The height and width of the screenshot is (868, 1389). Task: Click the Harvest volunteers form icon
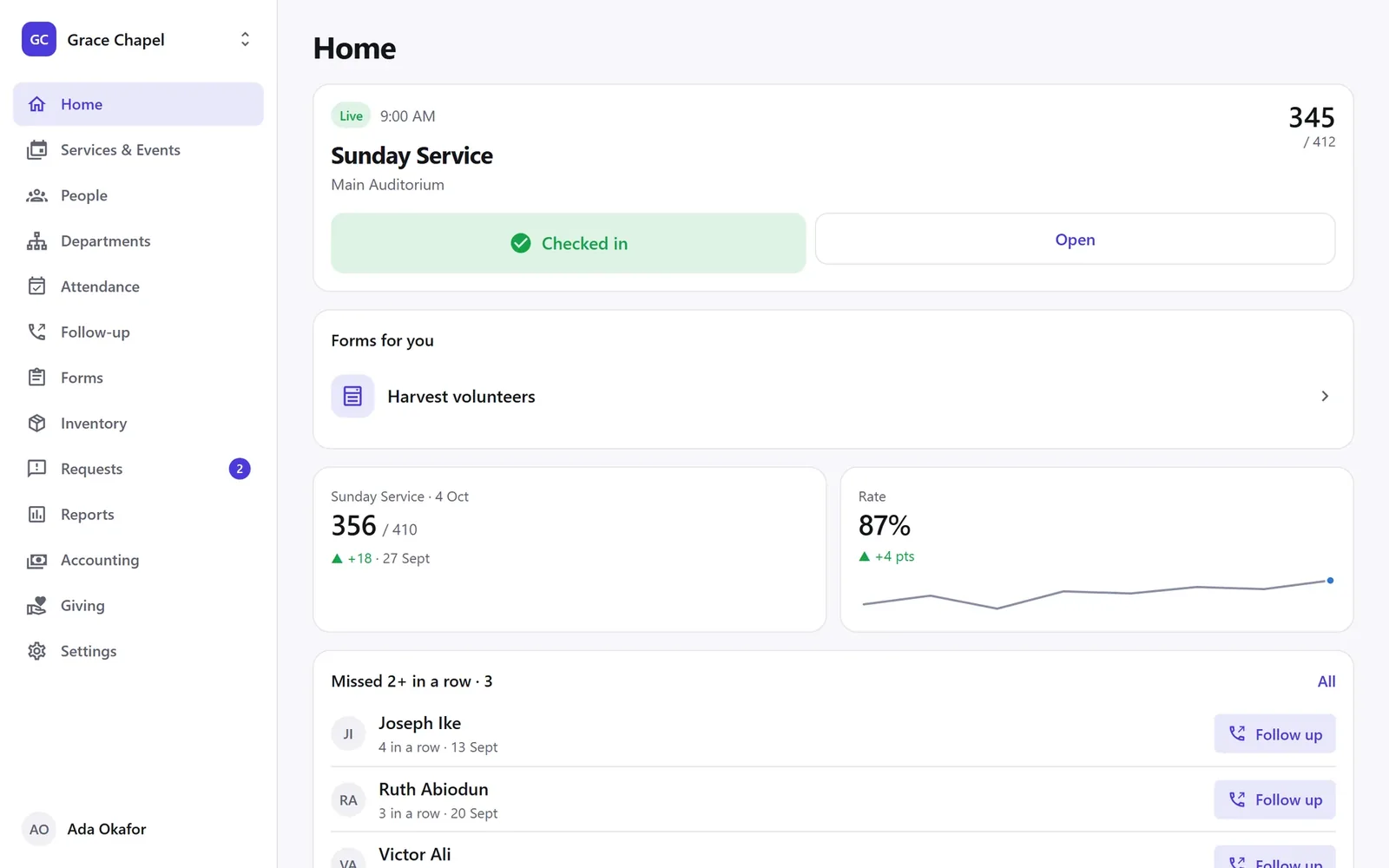[352, 397]
